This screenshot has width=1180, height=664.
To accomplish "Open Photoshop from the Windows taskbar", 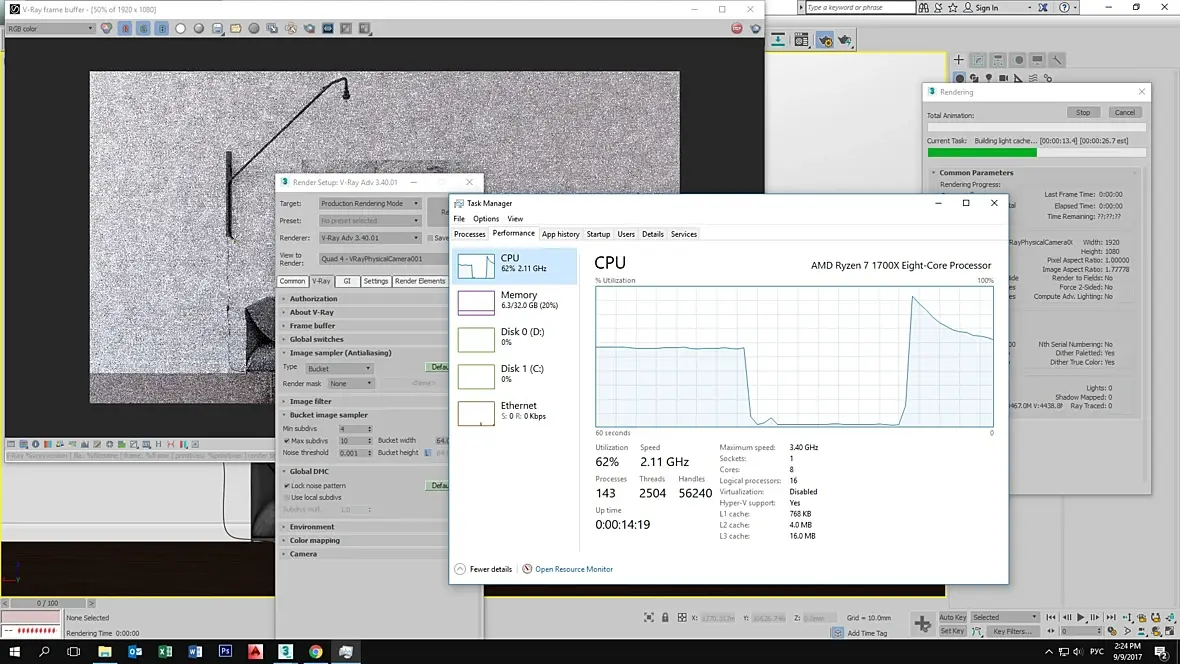I will 225,651.
